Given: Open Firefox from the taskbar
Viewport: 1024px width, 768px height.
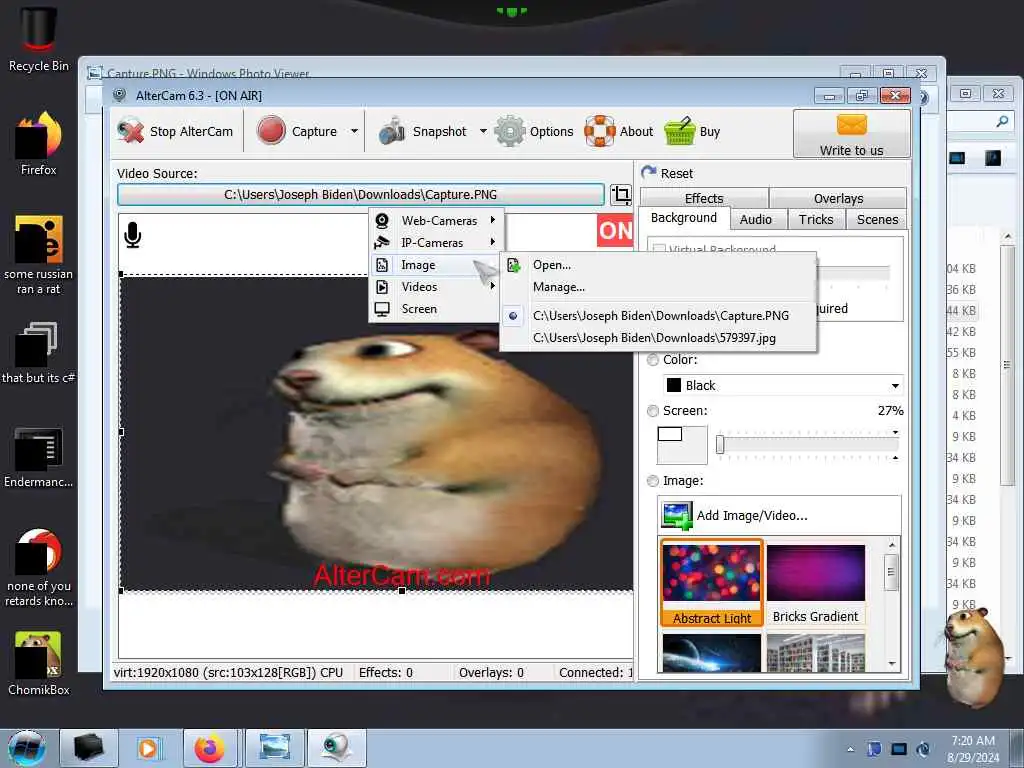Looking at the screenshot, I should (x=209, y=748).
